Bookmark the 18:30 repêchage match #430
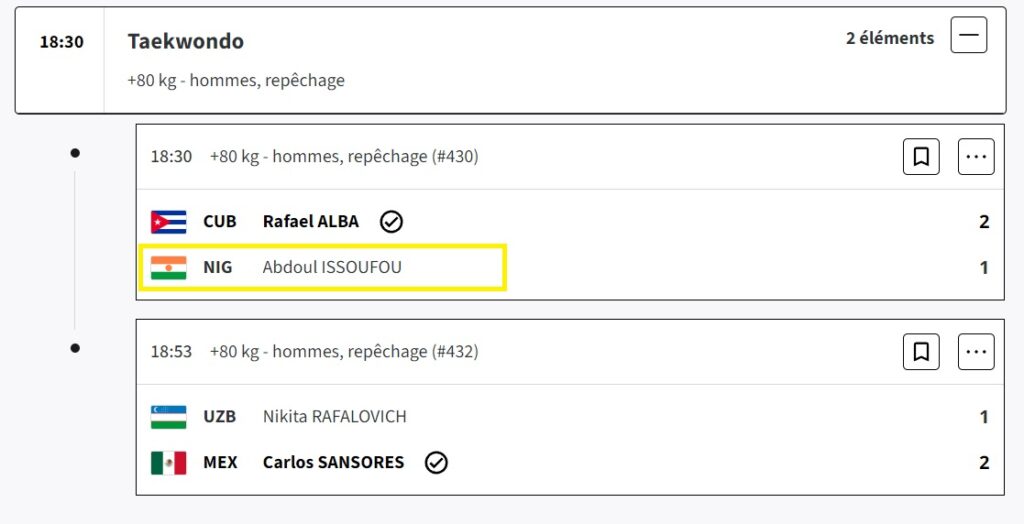Image resolution: width=1024 pixels, height=524 pixels. (x=921, y=157)
